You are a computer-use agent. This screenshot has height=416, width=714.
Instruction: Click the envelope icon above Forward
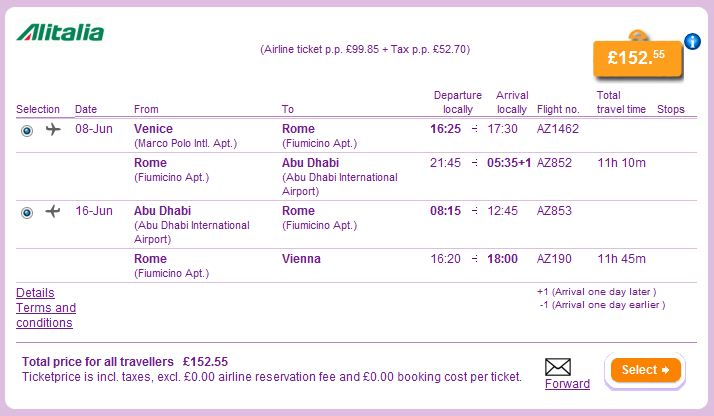(557, 367)
